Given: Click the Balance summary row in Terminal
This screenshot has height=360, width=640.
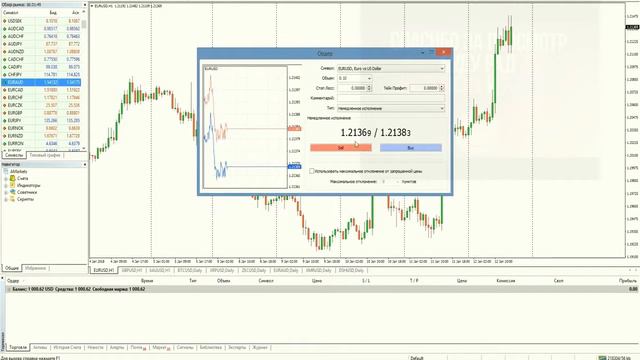Looking at the screenshot, I should pos(322,289).
